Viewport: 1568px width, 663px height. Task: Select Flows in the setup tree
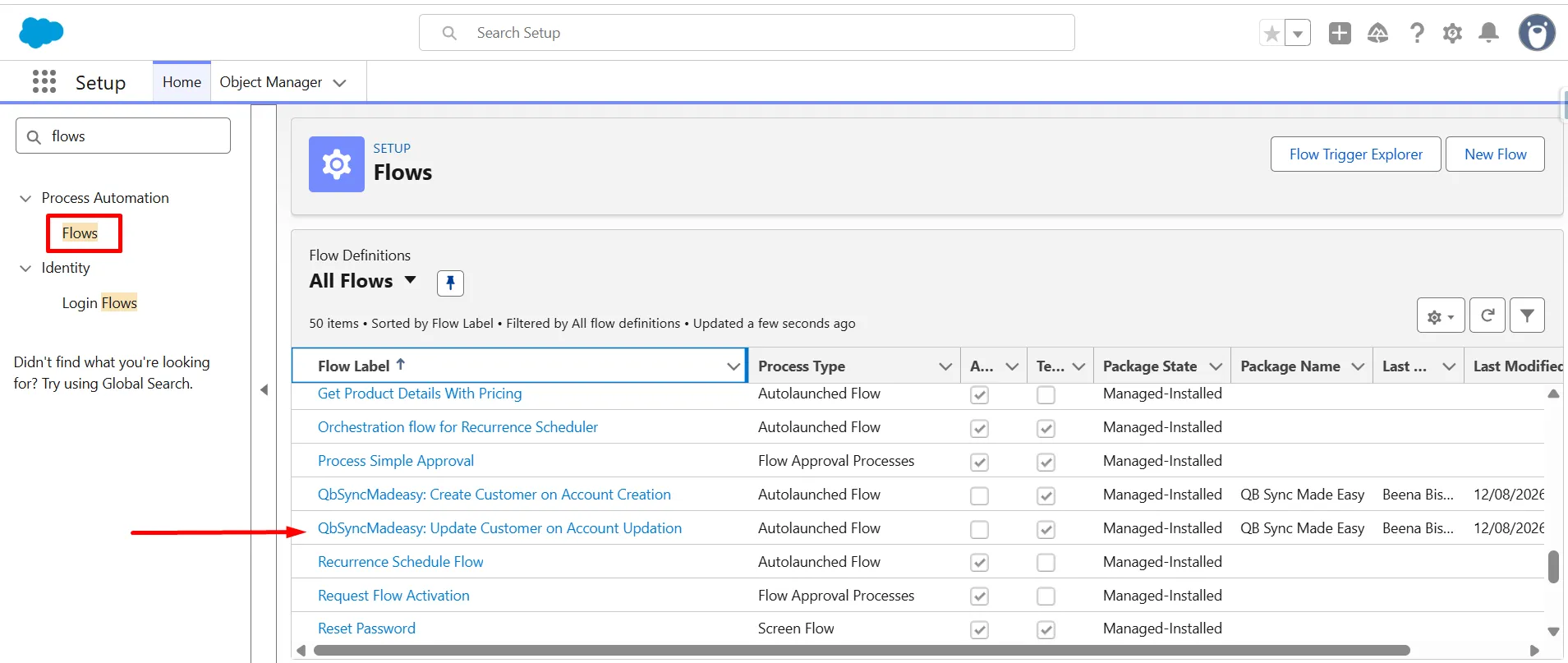click(80, 233)
